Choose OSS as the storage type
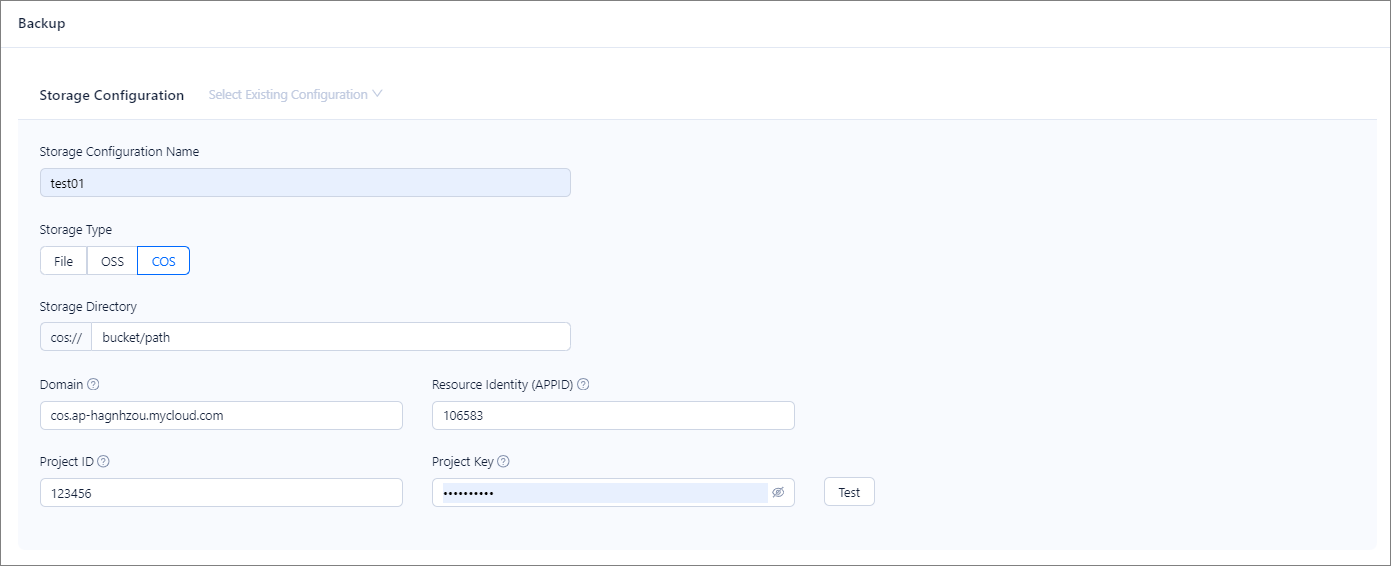Image resolution: width=1391 pixels, height=566 pixels. (x=112, y=261)
